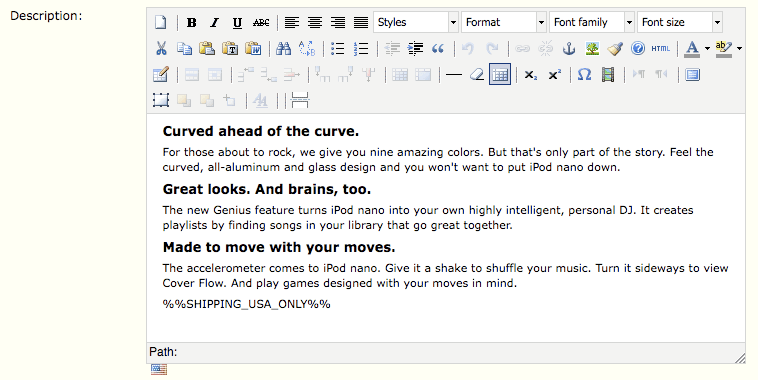This screenshot has width=758, height=380.
Task: Insert a page break
Action: click(300, 100)
